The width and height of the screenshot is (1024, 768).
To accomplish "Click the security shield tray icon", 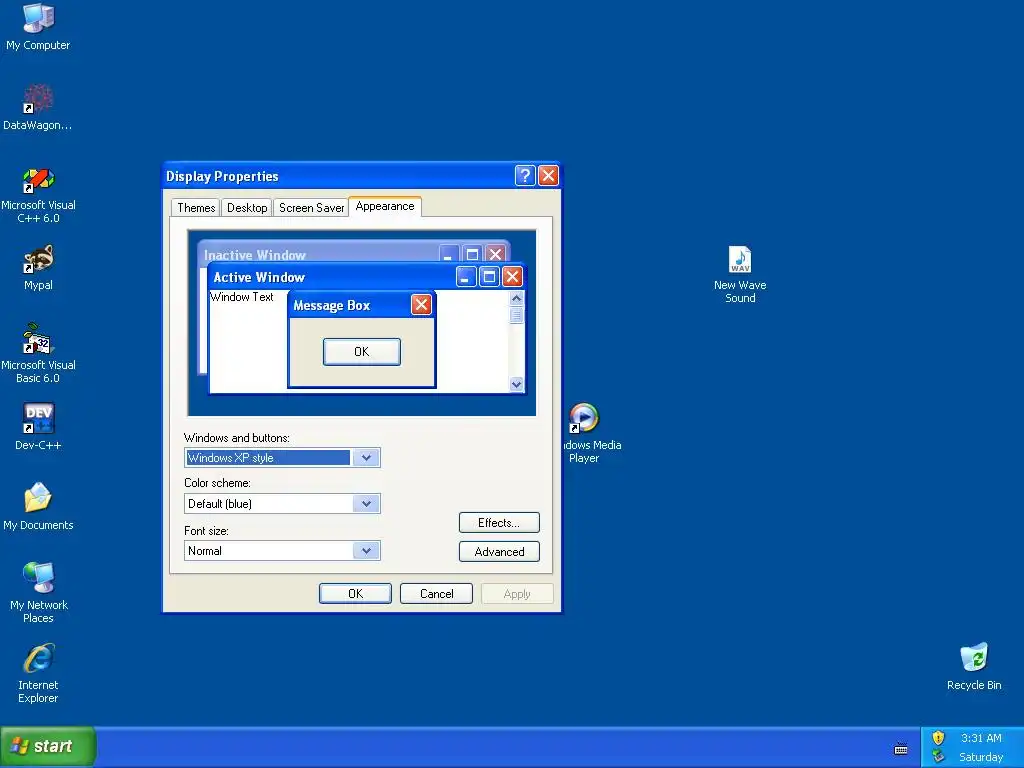I will click(x=938, y=738).
